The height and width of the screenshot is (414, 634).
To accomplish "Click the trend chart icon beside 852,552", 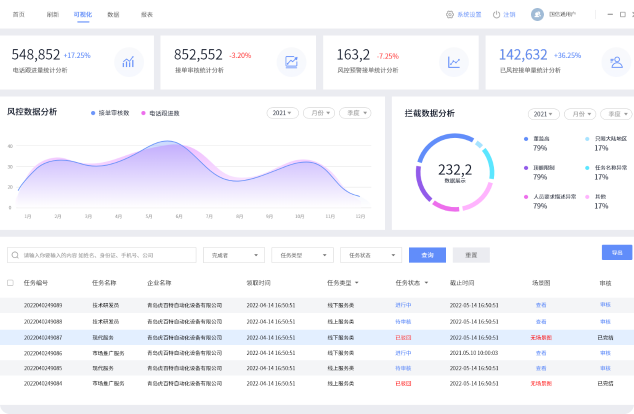I will pyautogui.click(x=291, y=62).
